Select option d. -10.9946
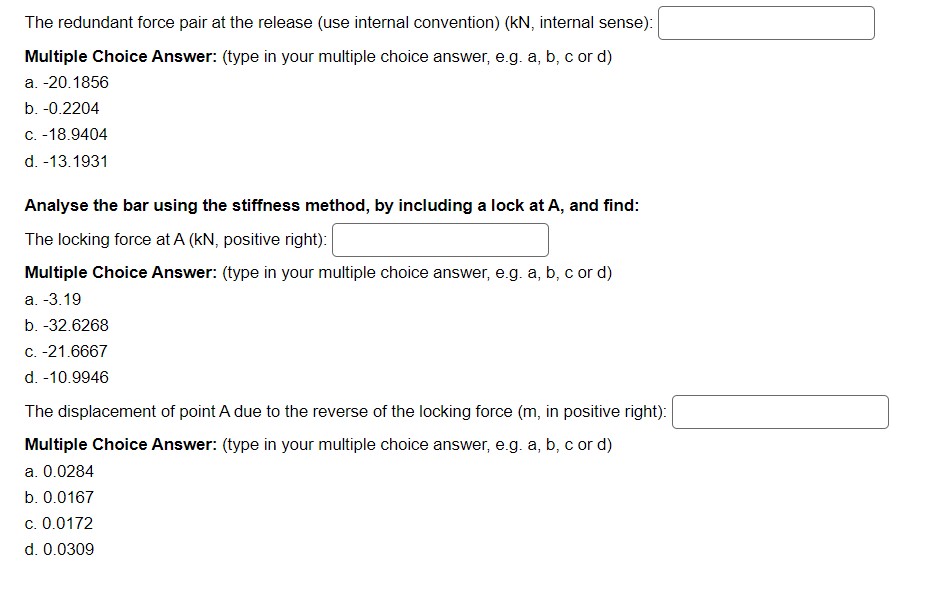This screenshot has width=937, height=591. pos(67,378)
